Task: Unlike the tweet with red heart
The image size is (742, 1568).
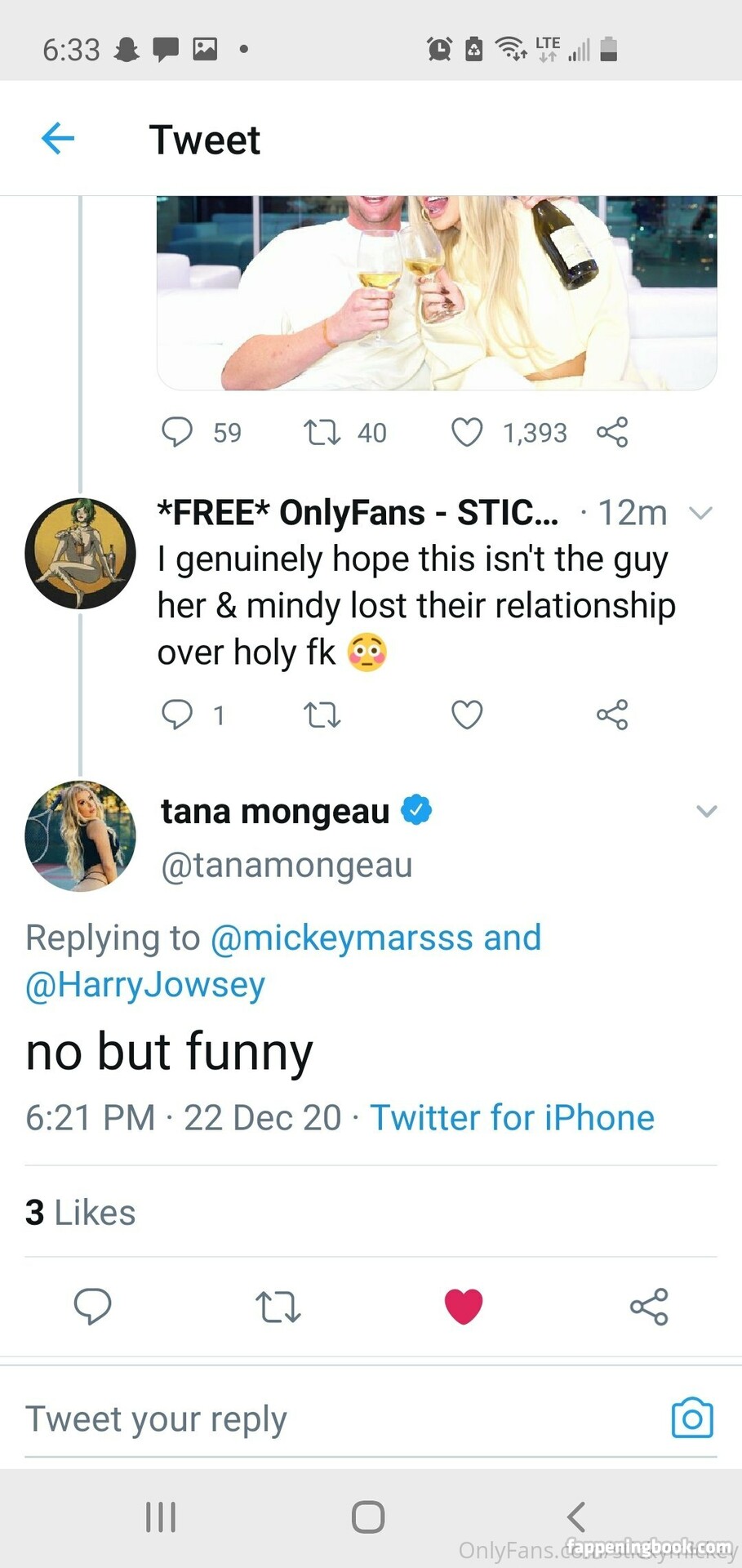Action: pos(464,1306)
